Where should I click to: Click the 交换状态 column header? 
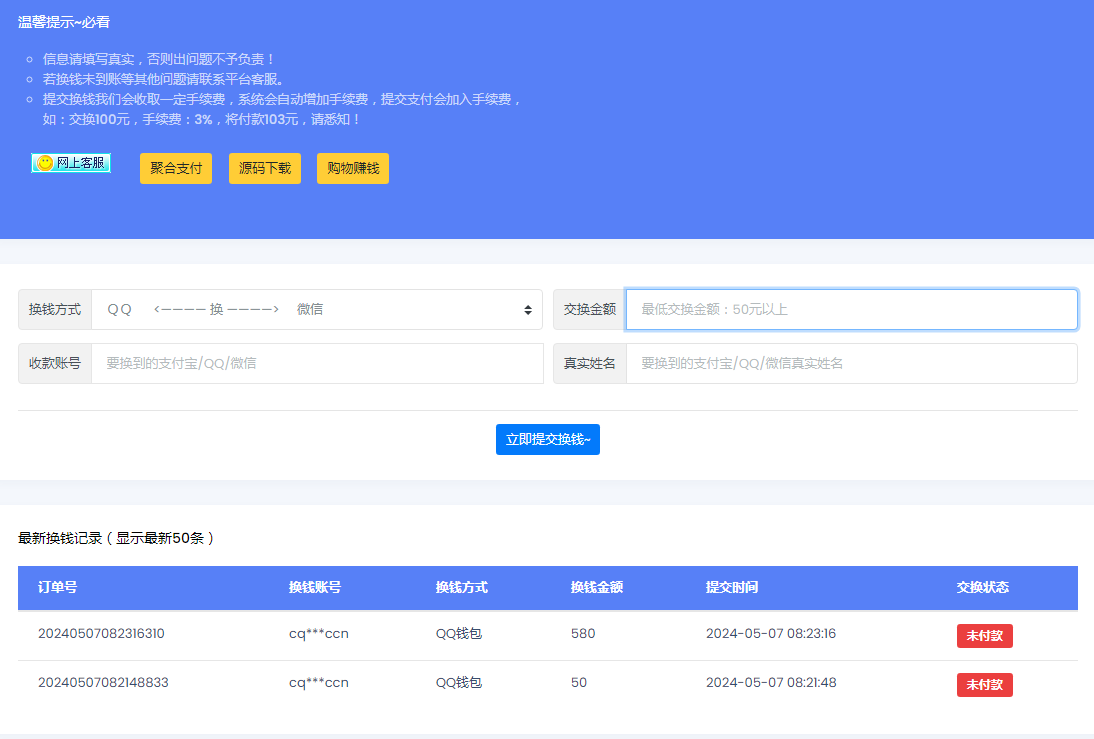point(983,588)
